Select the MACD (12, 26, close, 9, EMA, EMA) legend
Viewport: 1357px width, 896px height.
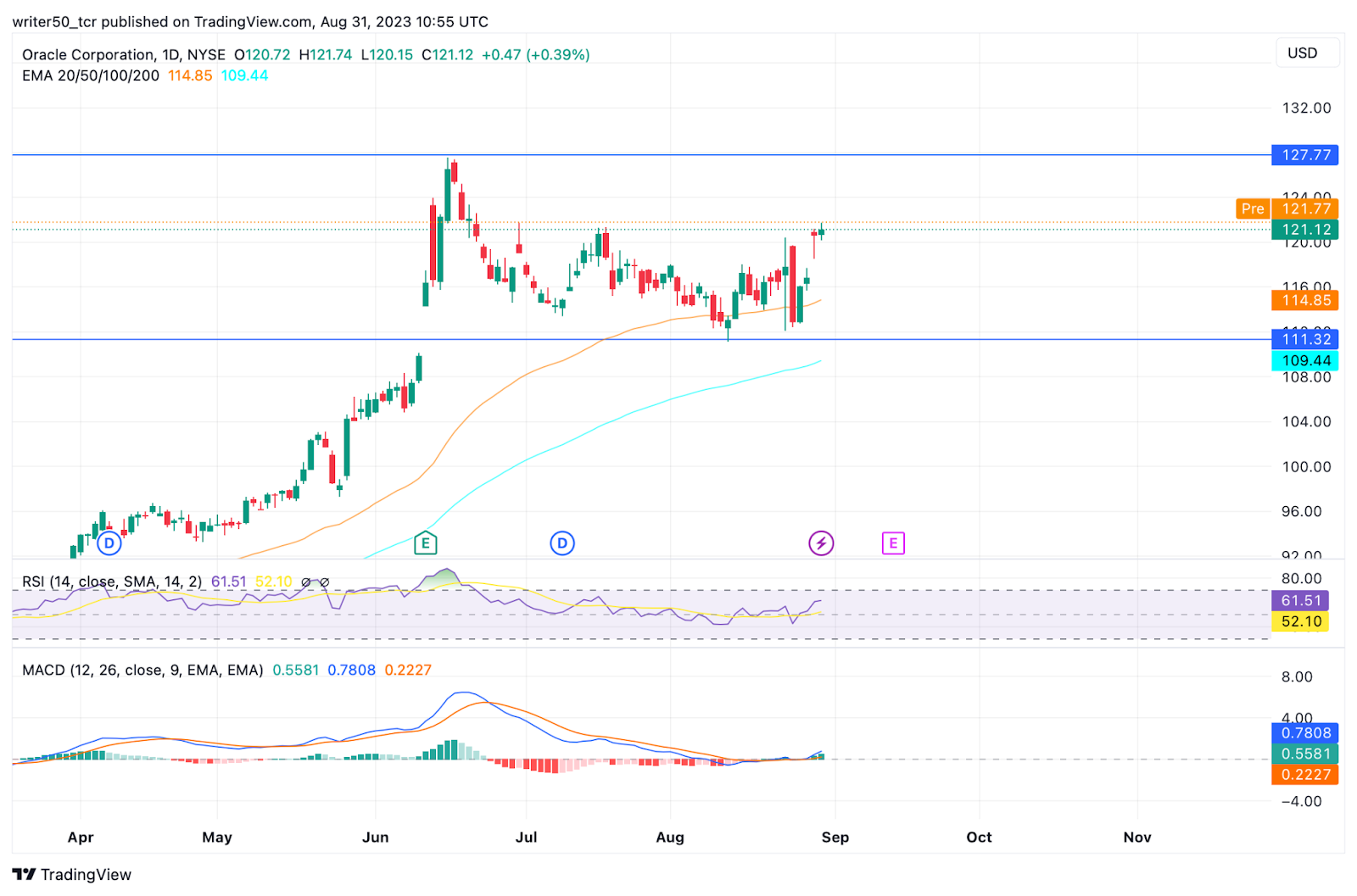142,670
